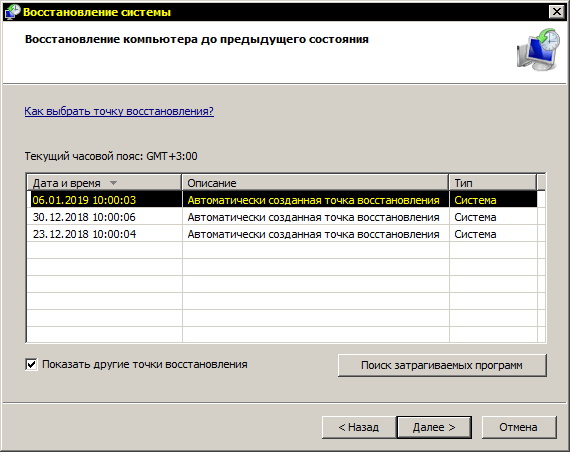
Task: Click the highlighted row's 'Система' type cell
Action: pyautogui.click(x=475, y=200)
